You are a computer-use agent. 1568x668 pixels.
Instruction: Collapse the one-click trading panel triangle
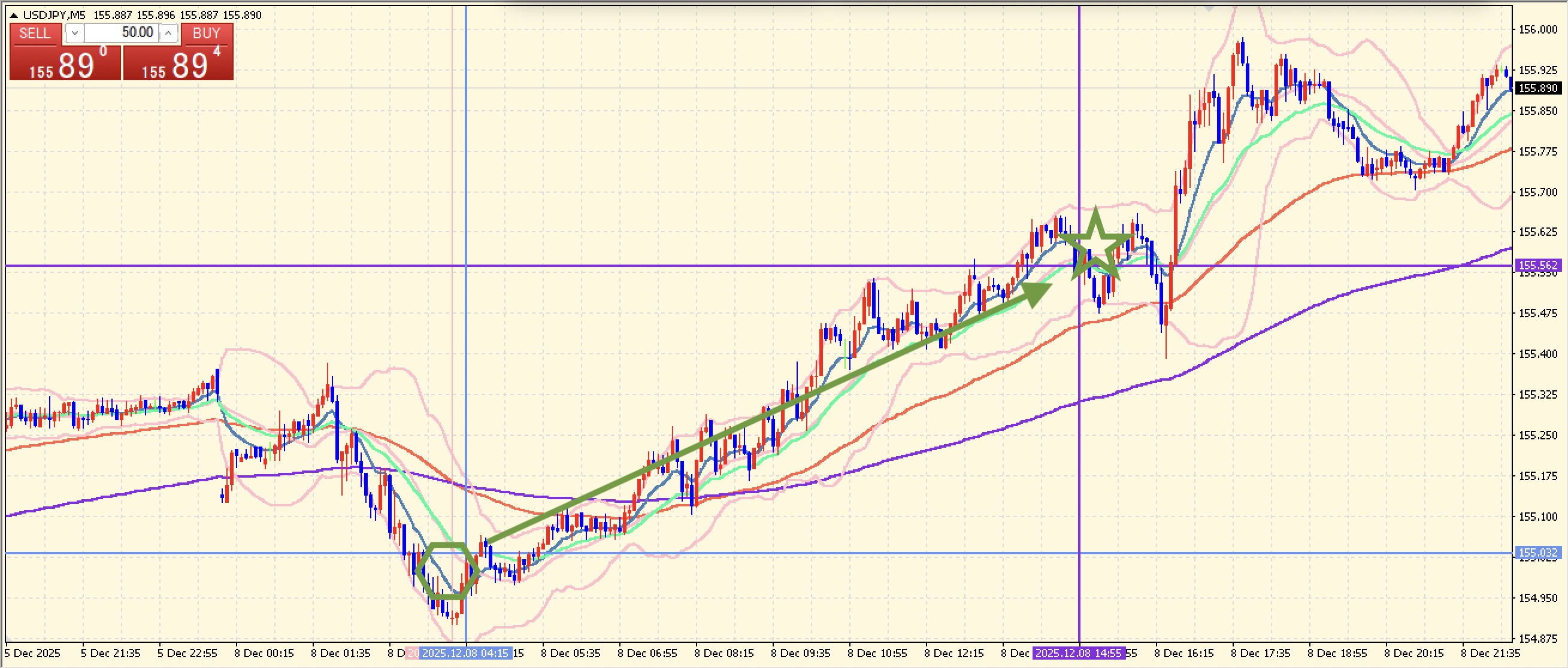click(x=13, y=15)
